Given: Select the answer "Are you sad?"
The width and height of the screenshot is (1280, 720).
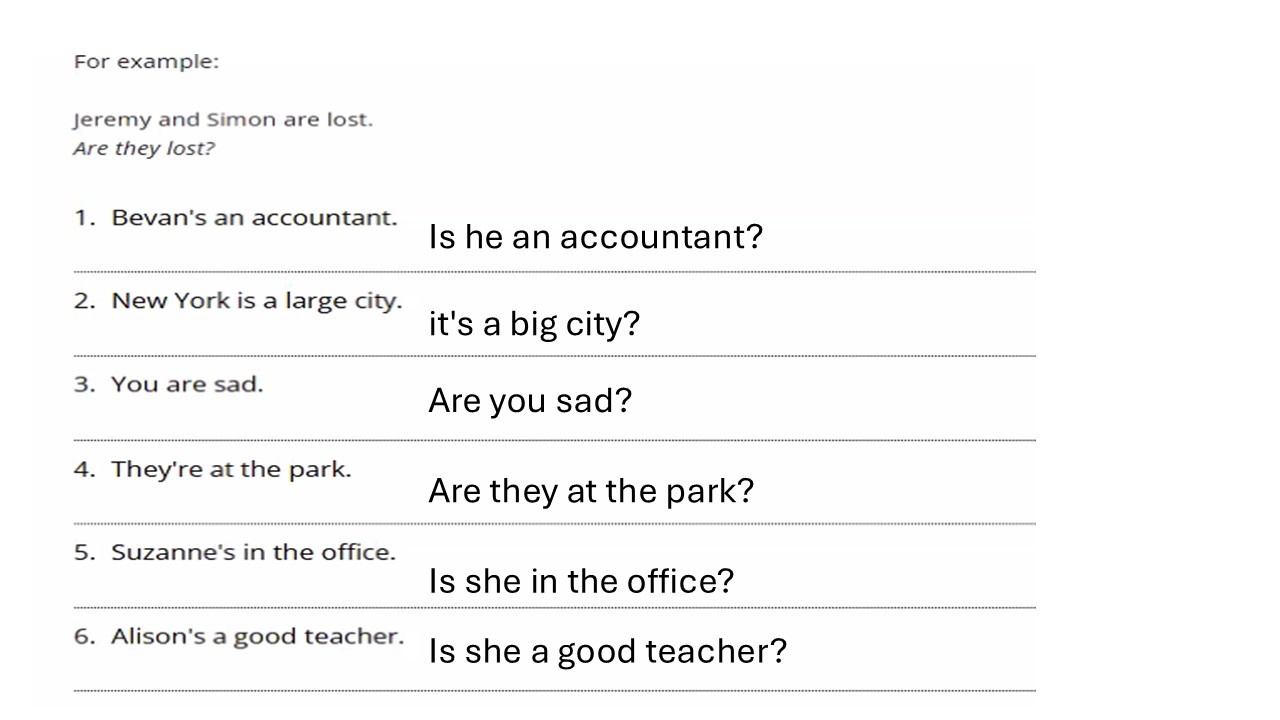Looking at the screenshot, I should [x=530, y=401].
